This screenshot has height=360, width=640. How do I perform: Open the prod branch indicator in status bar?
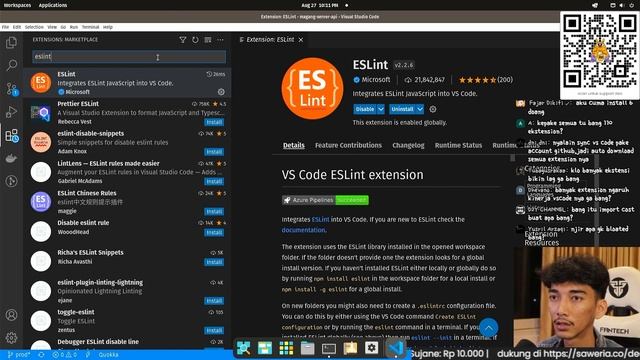click(19, 355)
